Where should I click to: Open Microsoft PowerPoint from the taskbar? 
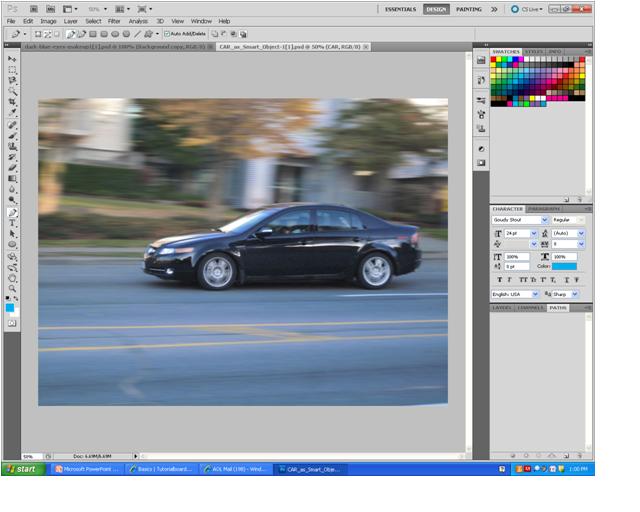(87, 470)
